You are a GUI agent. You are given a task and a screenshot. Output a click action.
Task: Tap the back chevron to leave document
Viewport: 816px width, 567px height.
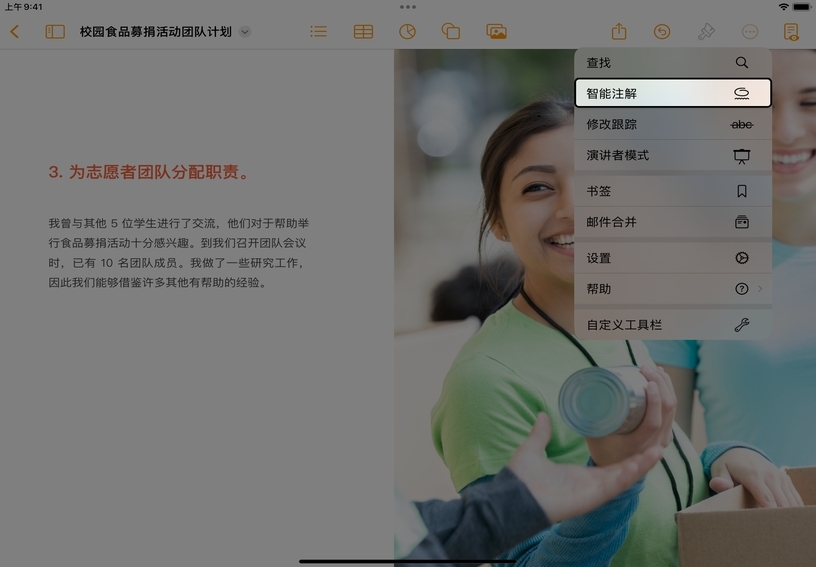[14, 32]
